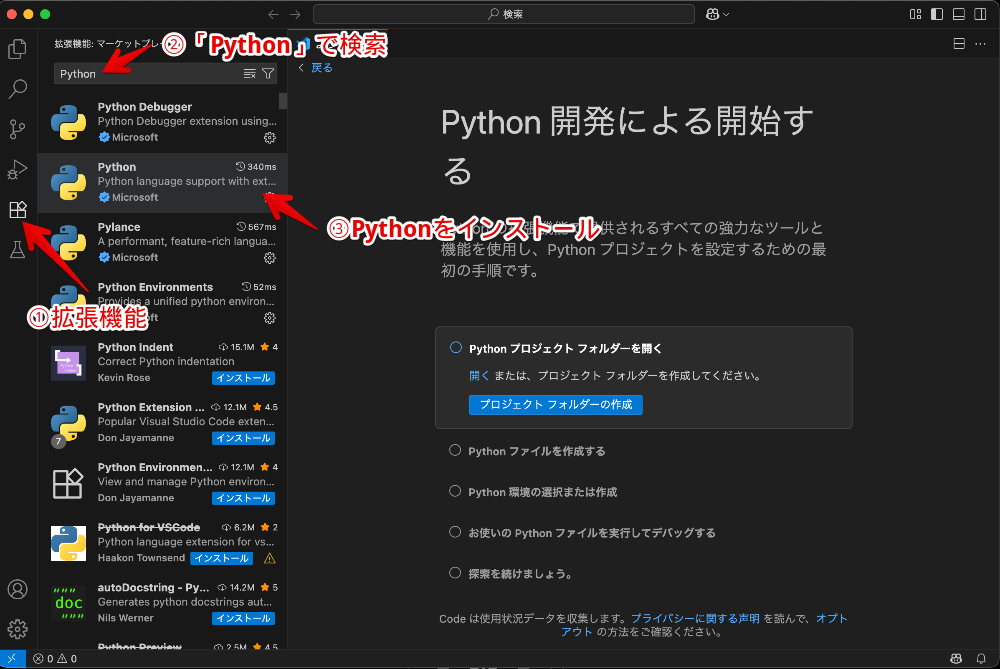The height and width of the screenshot is (669, 1000).
Task: Open the Run and Debug view
Action: point(17,169)
